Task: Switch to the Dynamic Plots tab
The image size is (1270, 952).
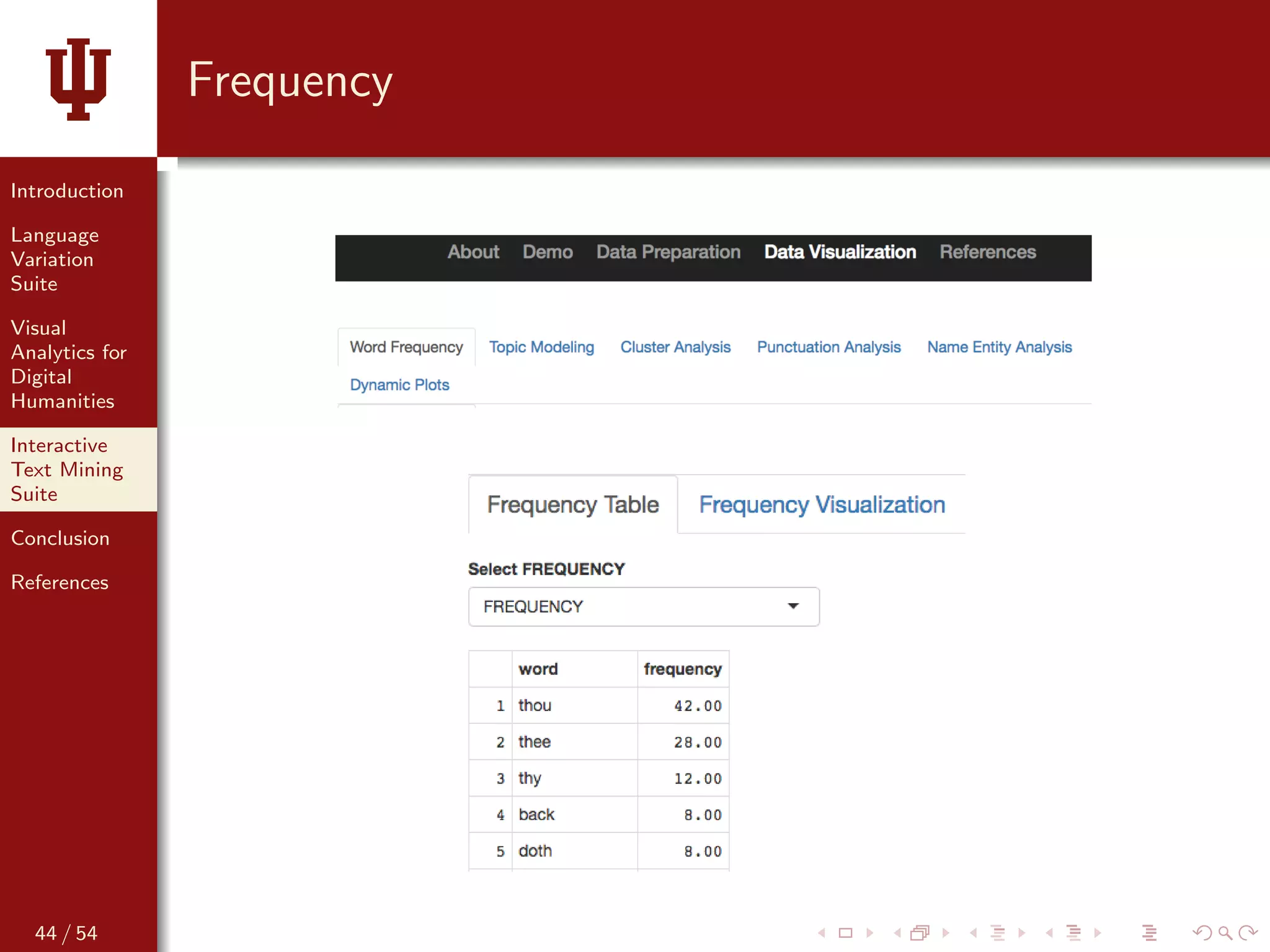Action: coord(399,385)
